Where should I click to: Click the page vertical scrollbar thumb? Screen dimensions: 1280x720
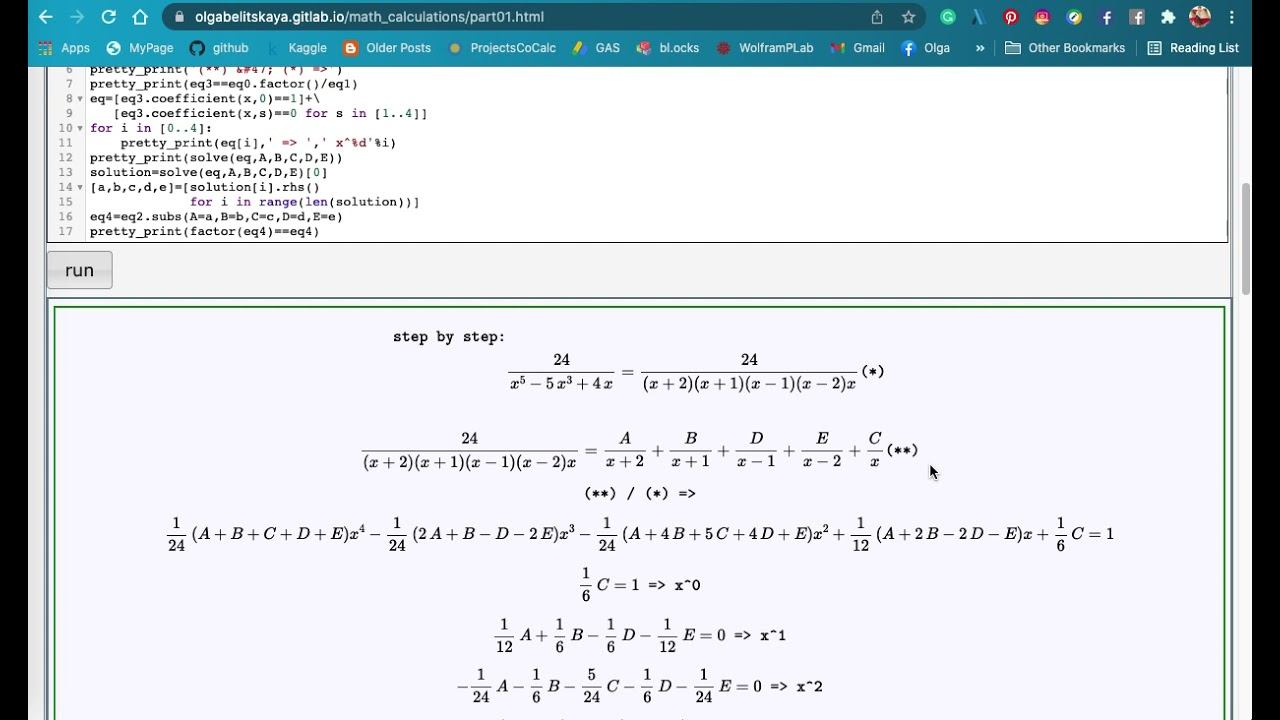point(1246,239)
